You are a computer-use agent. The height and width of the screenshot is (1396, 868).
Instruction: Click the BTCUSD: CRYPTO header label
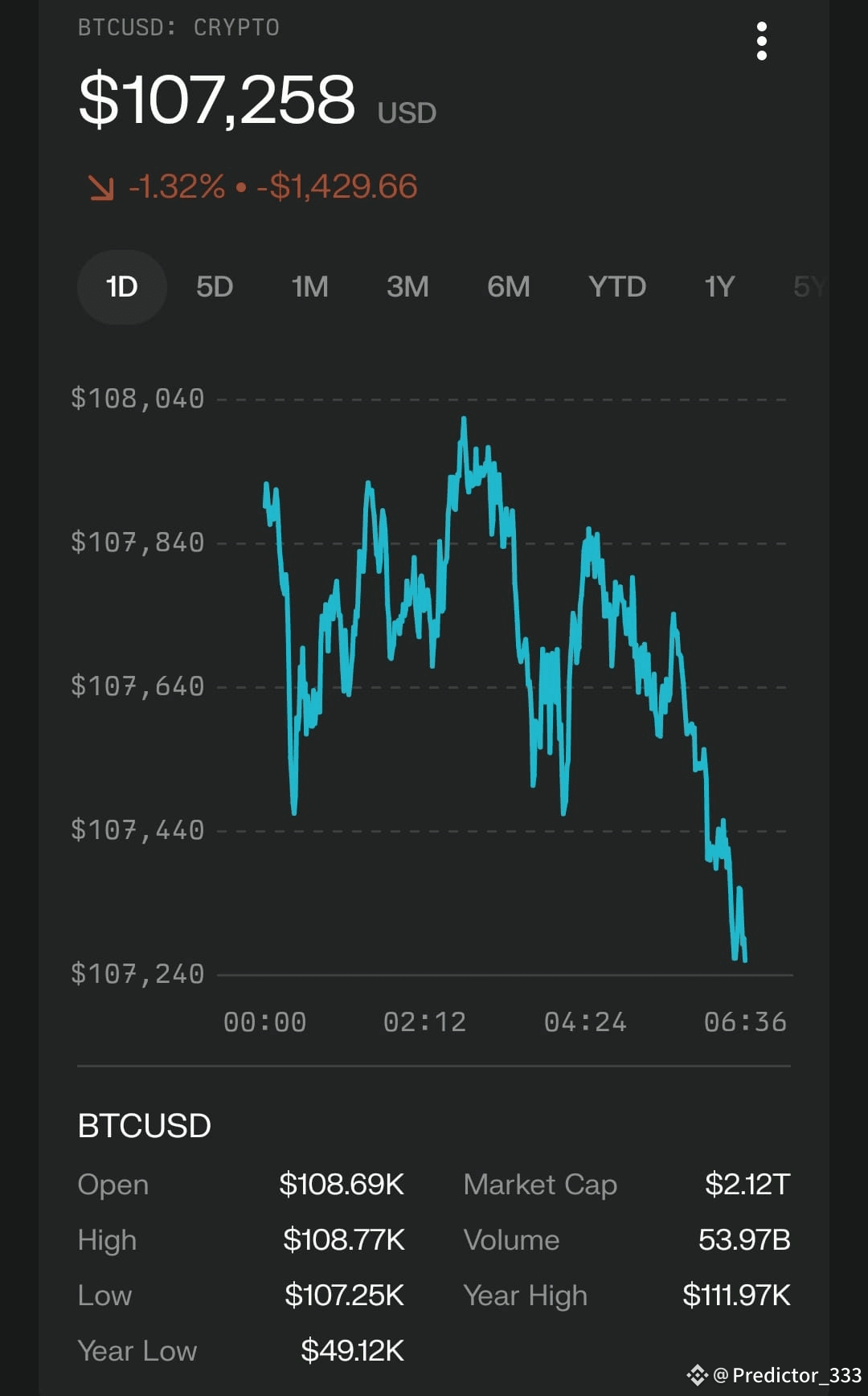[x=178, y=27]
